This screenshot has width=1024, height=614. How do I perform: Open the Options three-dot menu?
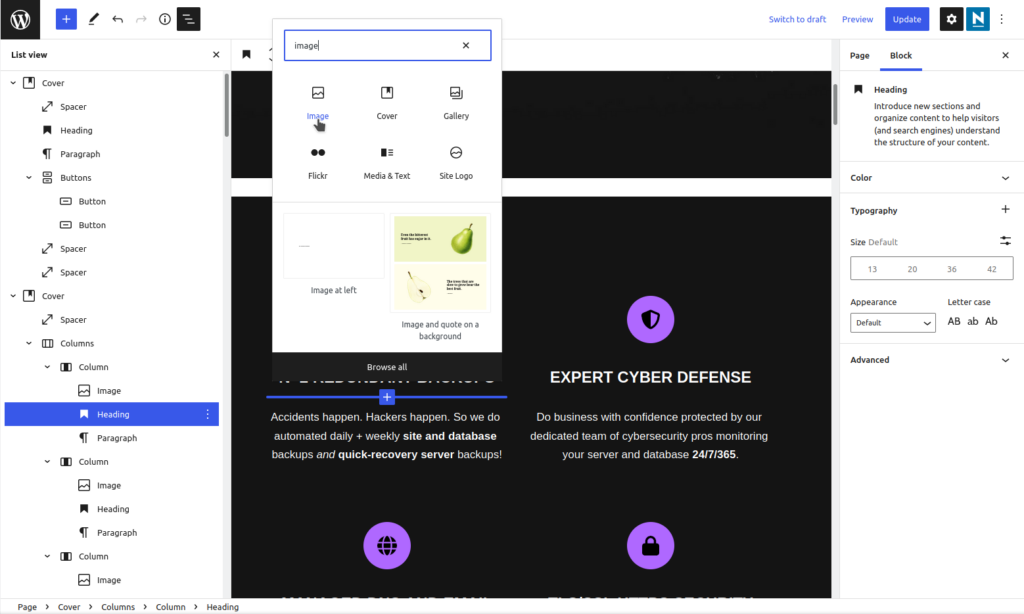(1002, 19)
